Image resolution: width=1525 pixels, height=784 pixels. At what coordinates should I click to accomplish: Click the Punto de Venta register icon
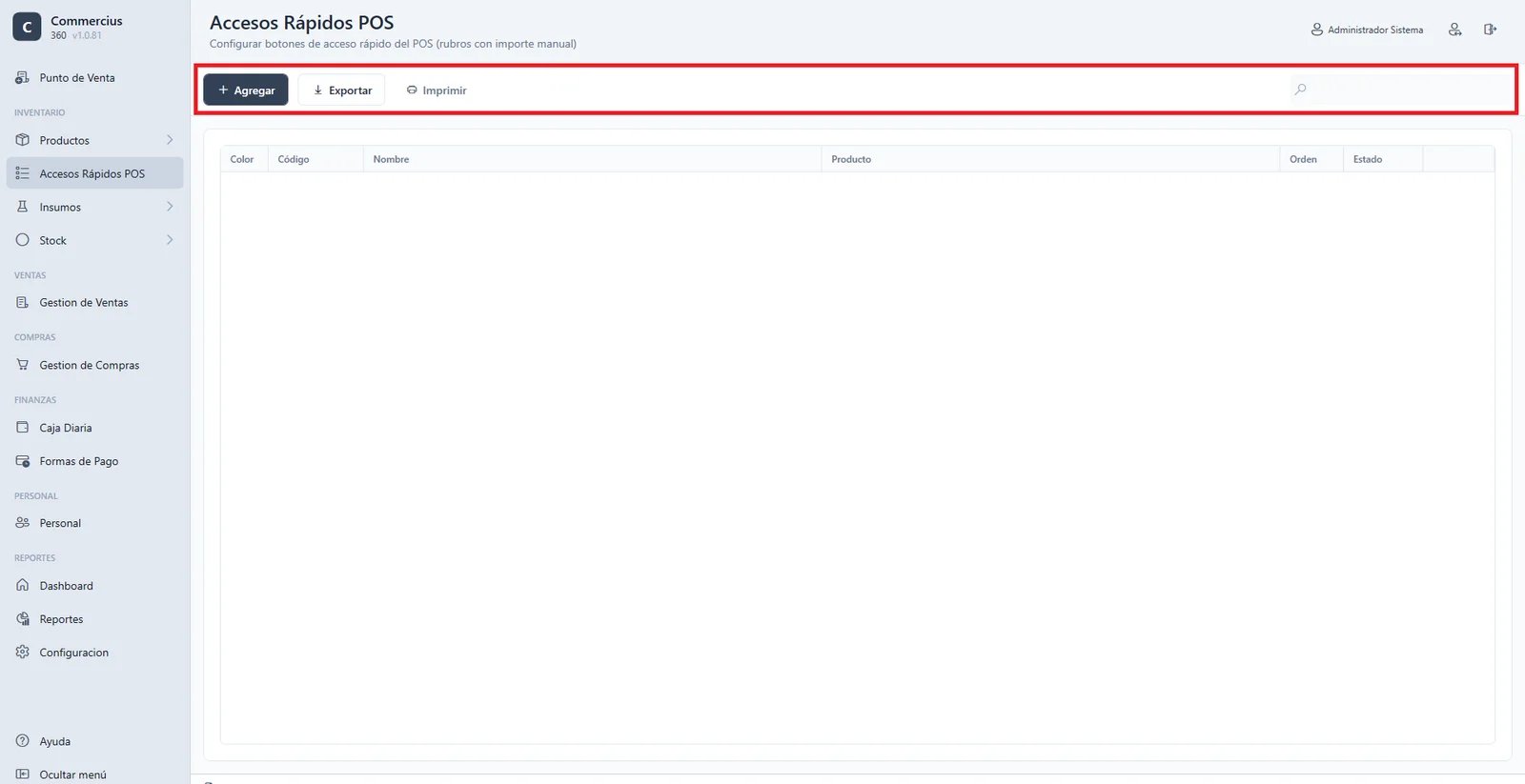(x=23, y=78)
